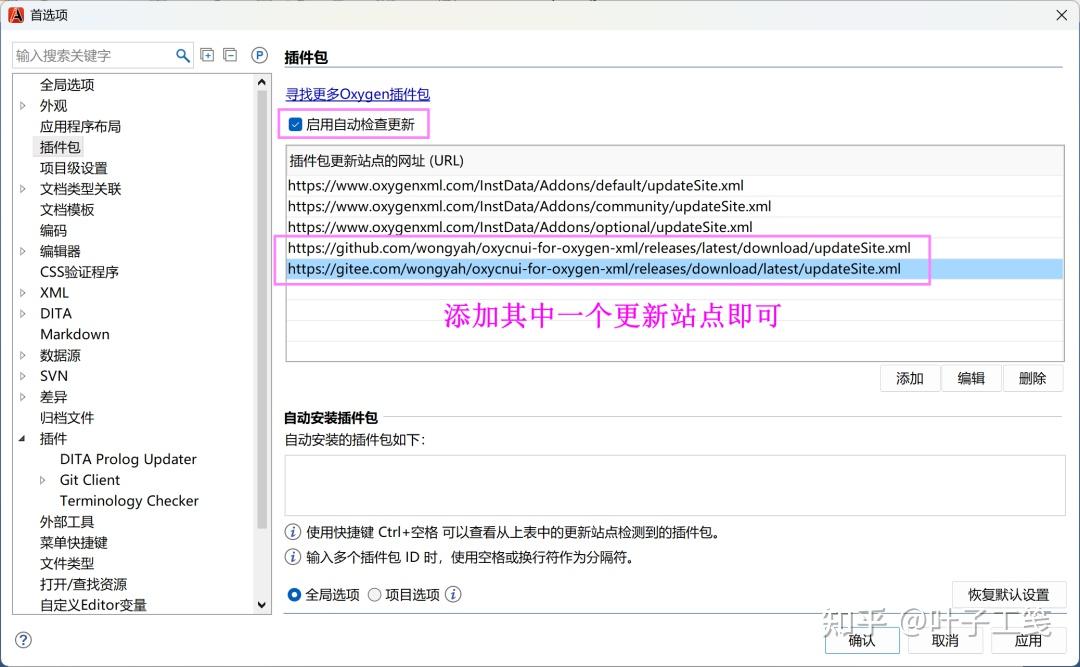Select the github.com wongyah URL row

click(x=674, y=248)
